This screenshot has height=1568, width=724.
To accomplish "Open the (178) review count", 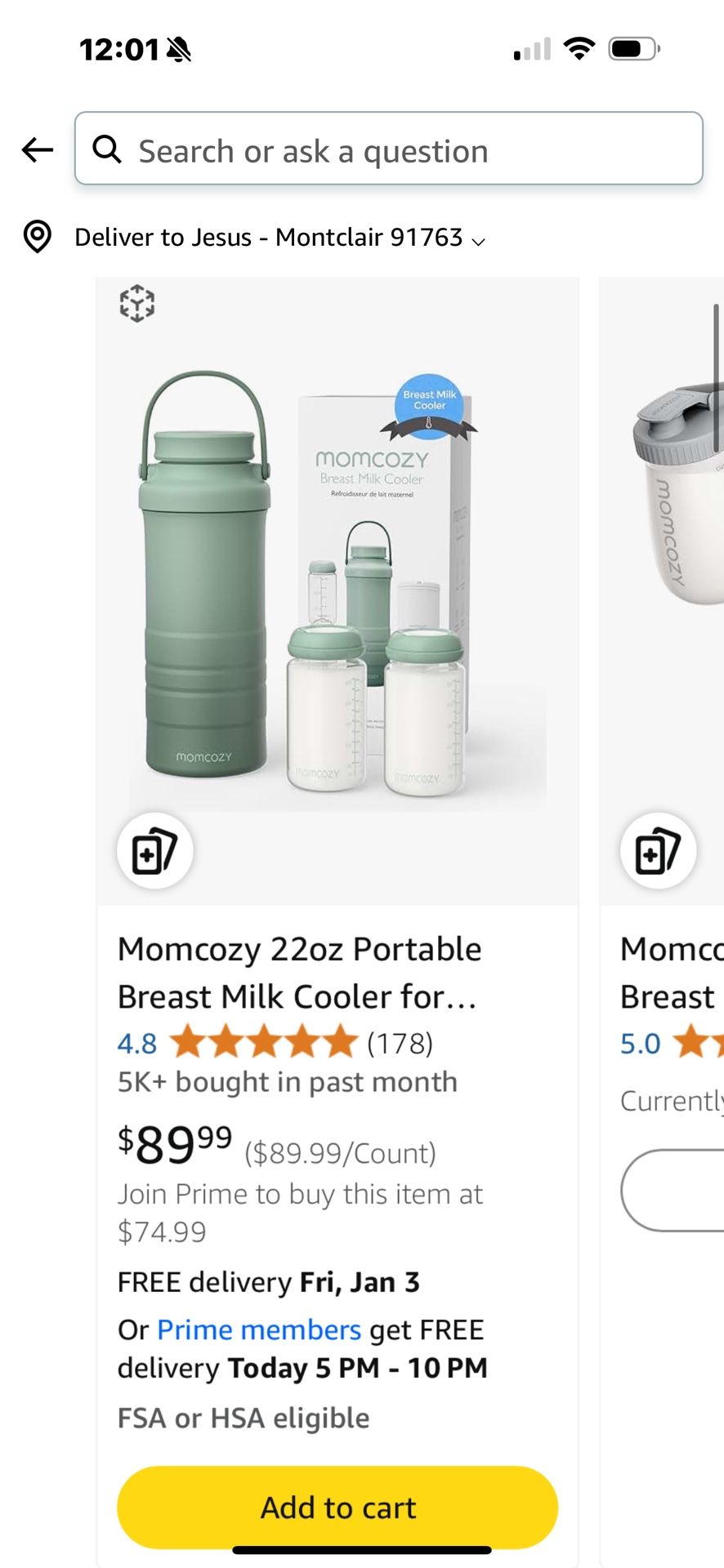I will tap(400, 1043).
